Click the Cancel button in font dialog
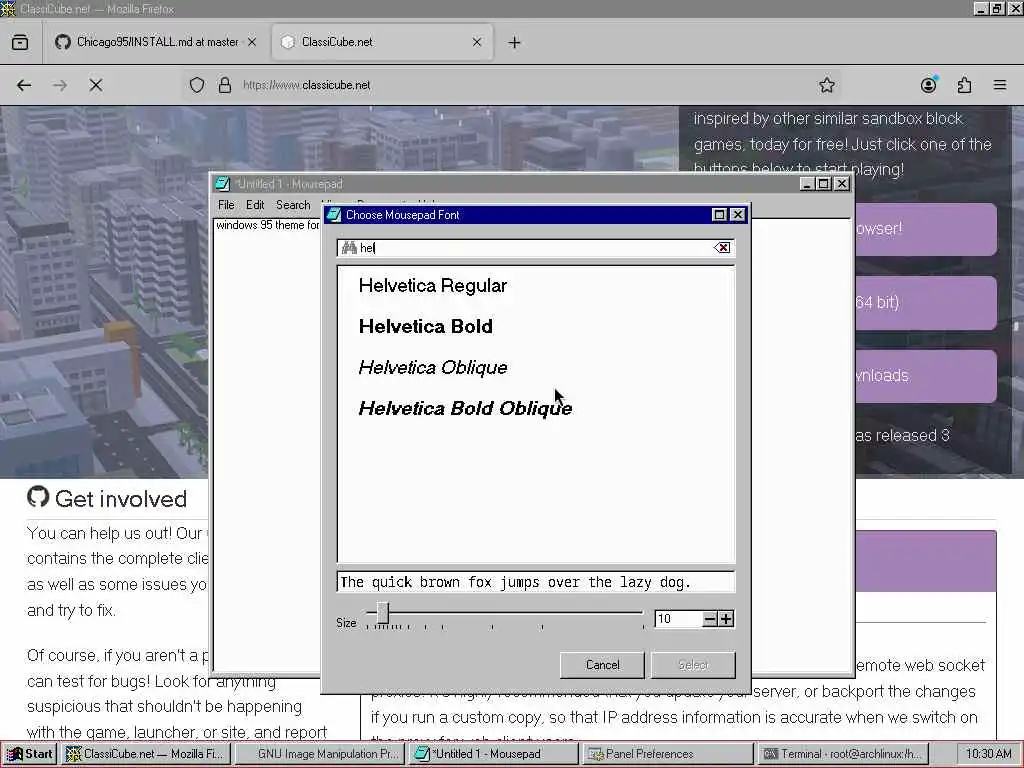The width and height of the screenshot is (1024, 768). point(602,665)
